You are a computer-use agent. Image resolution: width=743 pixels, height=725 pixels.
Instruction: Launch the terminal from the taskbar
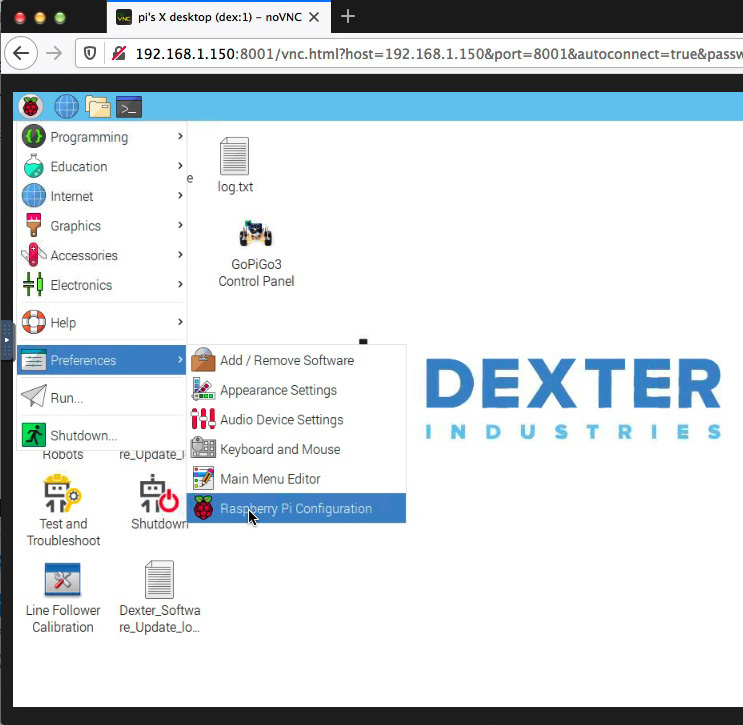(129, 107)
